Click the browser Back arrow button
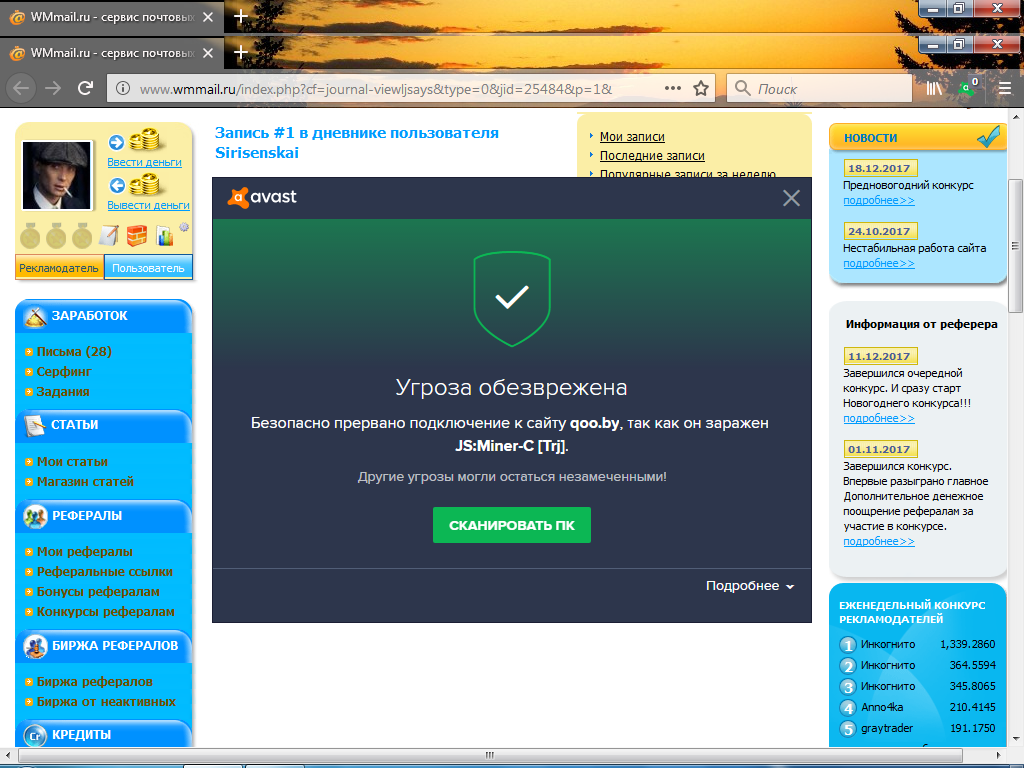 (x=22, y=88)
